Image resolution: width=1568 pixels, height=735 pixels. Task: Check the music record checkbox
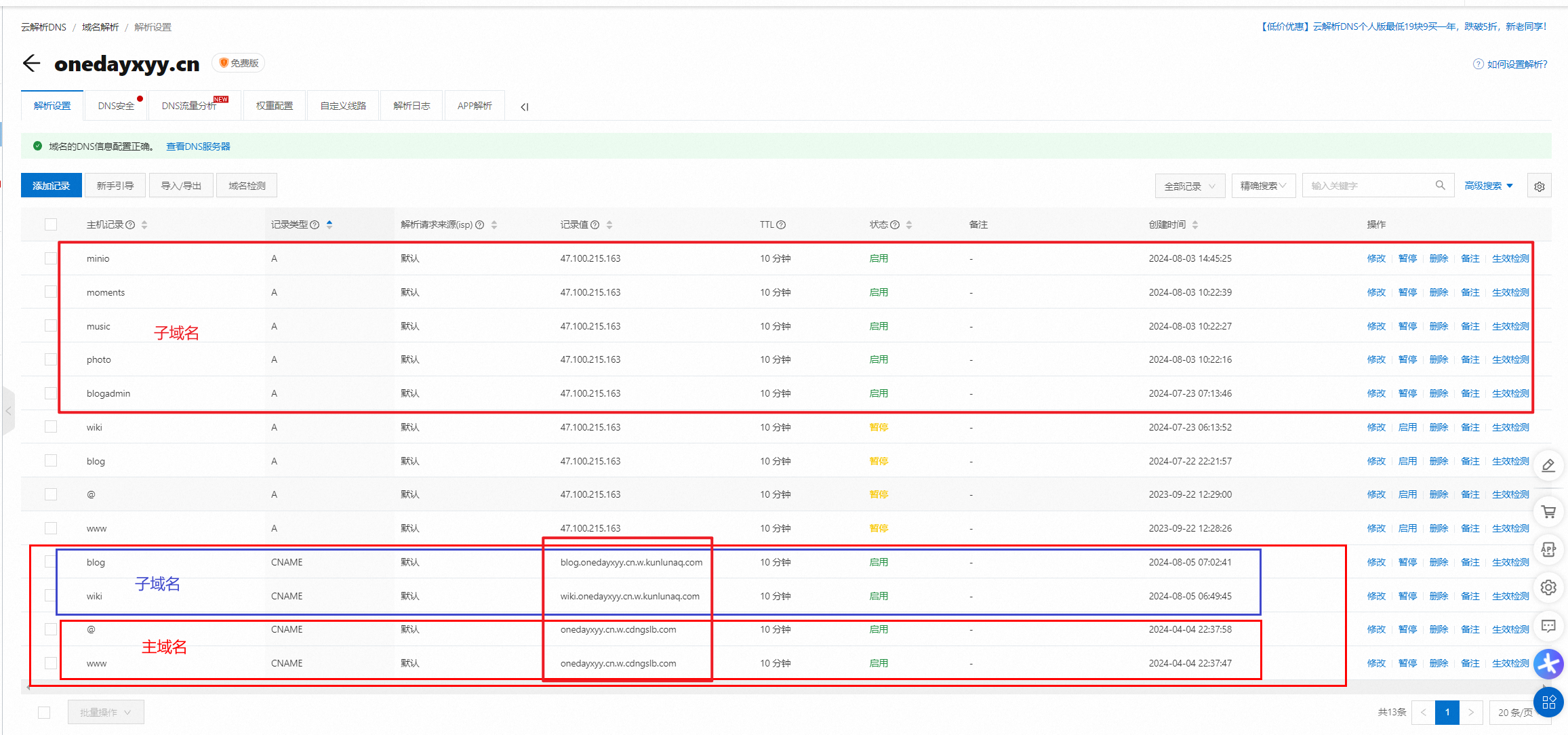(51, 325)
